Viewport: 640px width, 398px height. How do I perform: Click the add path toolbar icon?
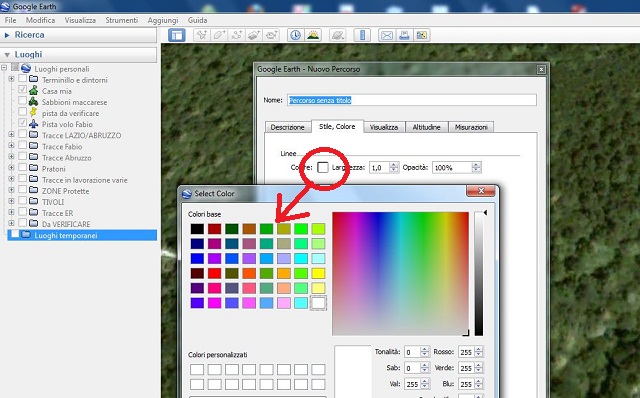point(237,35)
